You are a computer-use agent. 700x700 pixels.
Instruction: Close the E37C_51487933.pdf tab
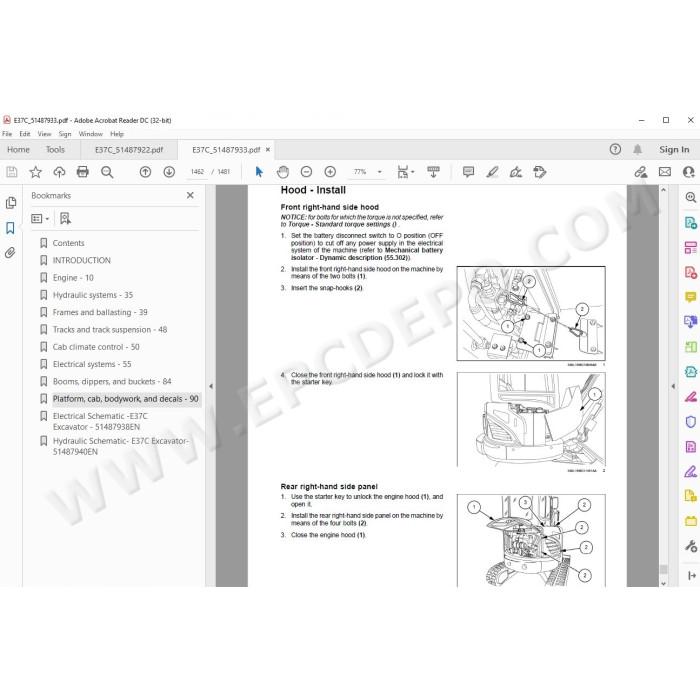coord(268,150)
